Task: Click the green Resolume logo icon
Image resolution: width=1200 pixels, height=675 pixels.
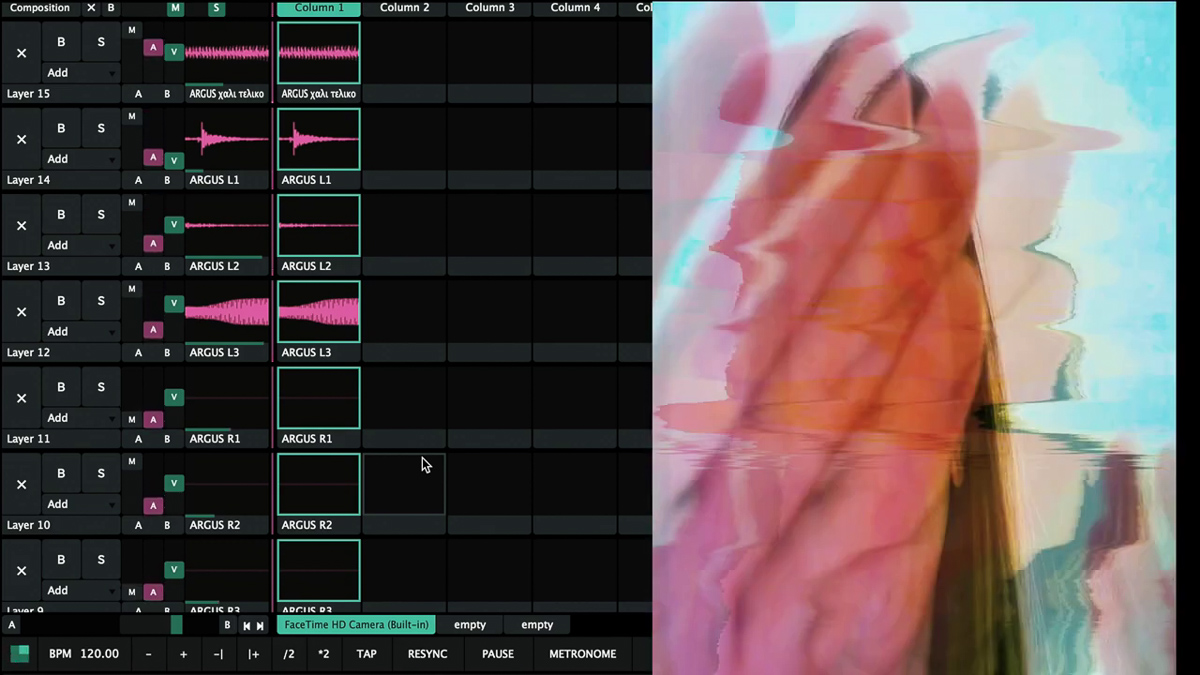Action: pyautogui.click(x=20, y=654)
